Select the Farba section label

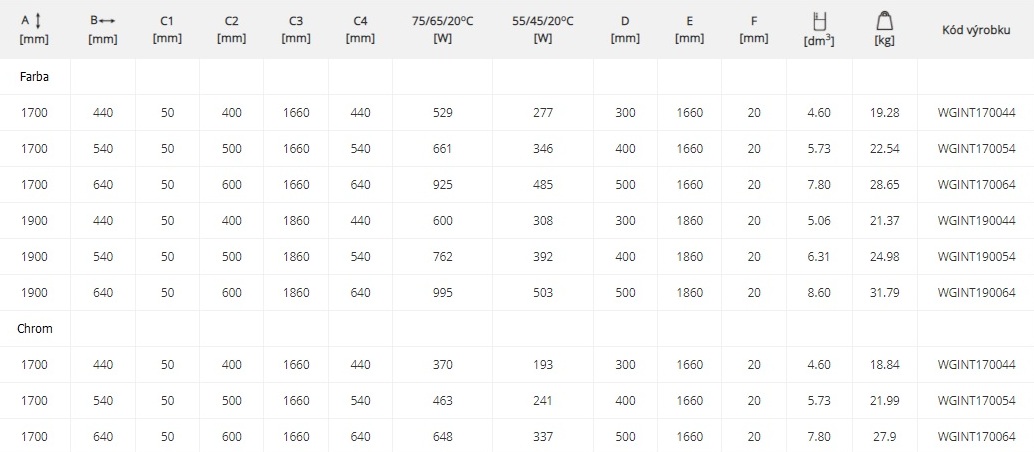click(34, 77)
